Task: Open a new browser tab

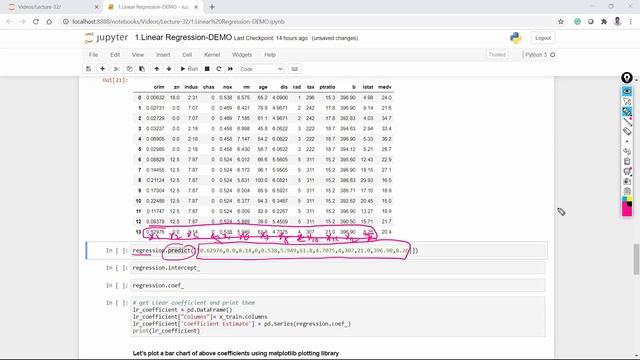Action: click(x=212, y=7)
